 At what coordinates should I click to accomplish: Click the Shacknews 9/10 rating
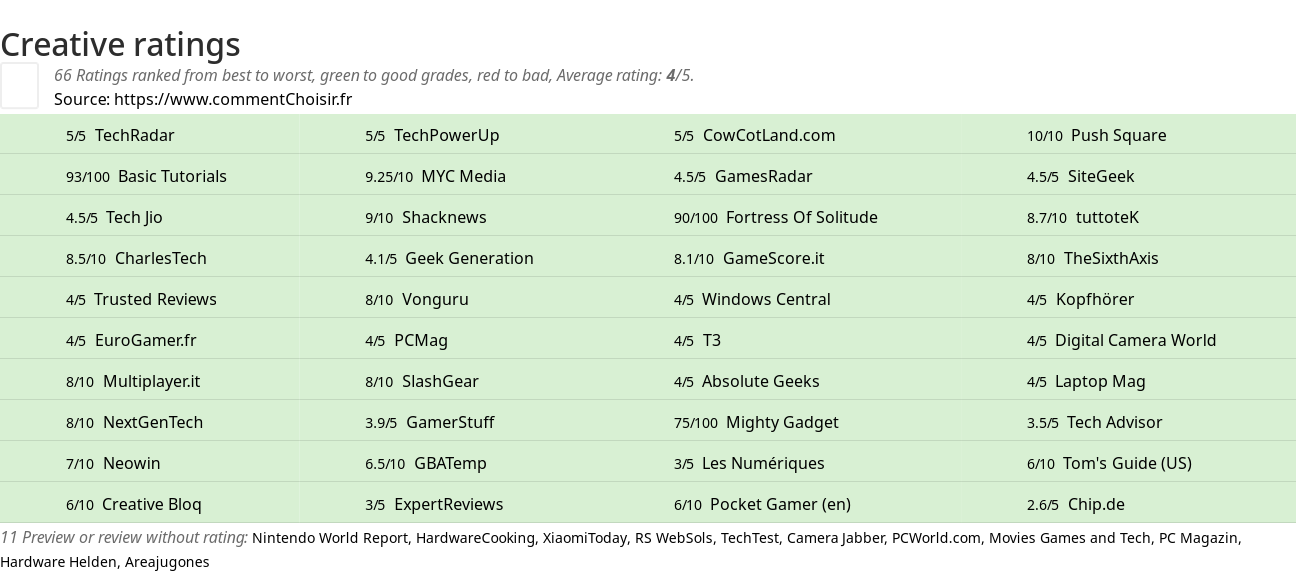point(444,217)
